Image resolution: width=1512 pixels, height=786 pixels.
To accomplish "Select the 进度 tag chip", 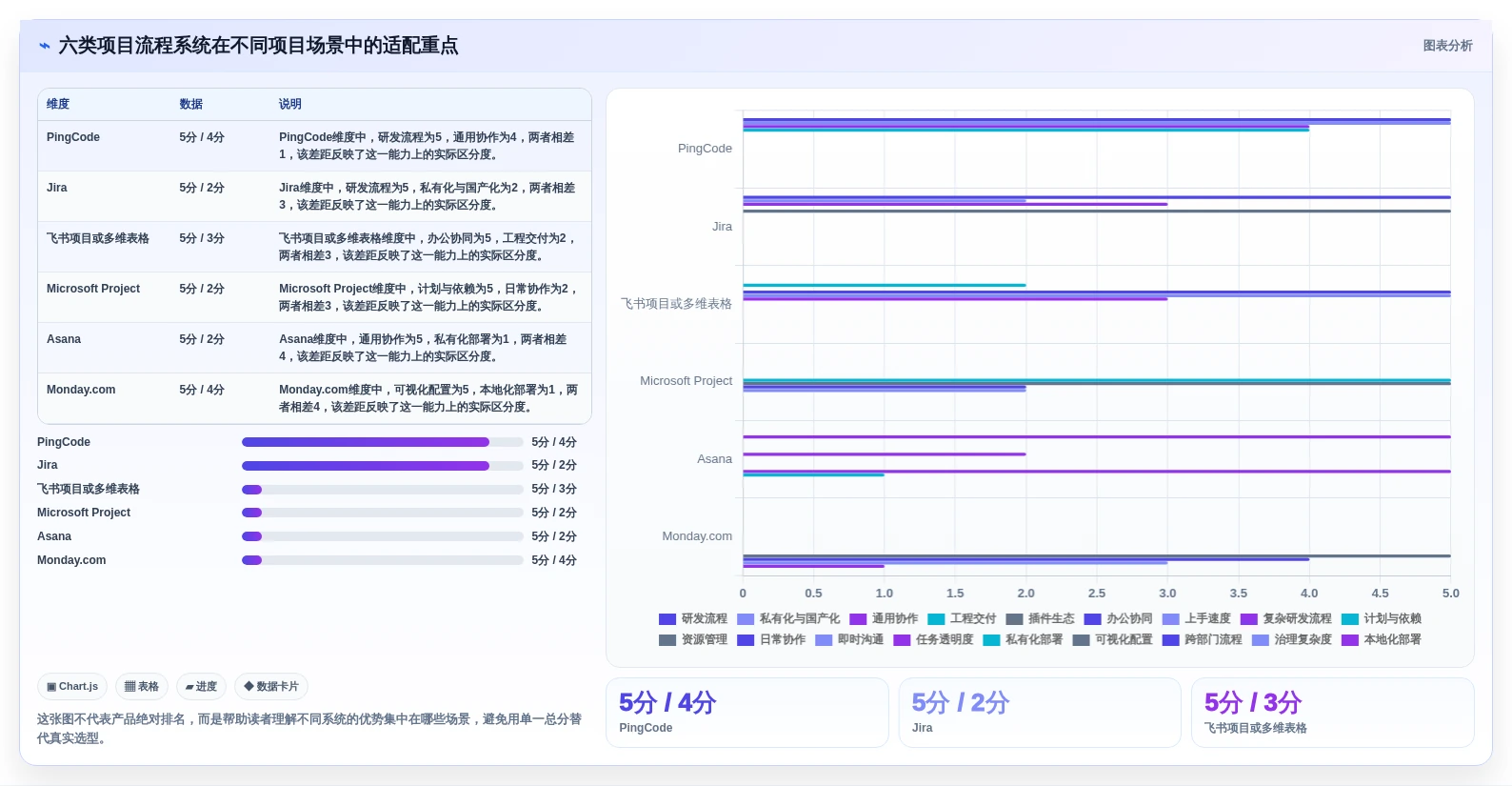I will (x=201, y=686).
